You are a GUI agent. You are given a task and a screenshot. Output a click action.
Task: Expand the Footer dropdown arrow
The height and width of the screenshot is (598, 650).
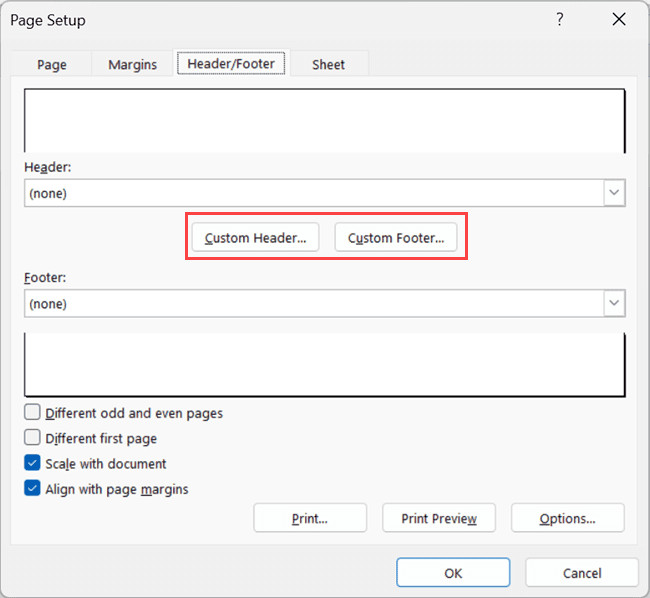pos(614,303)
